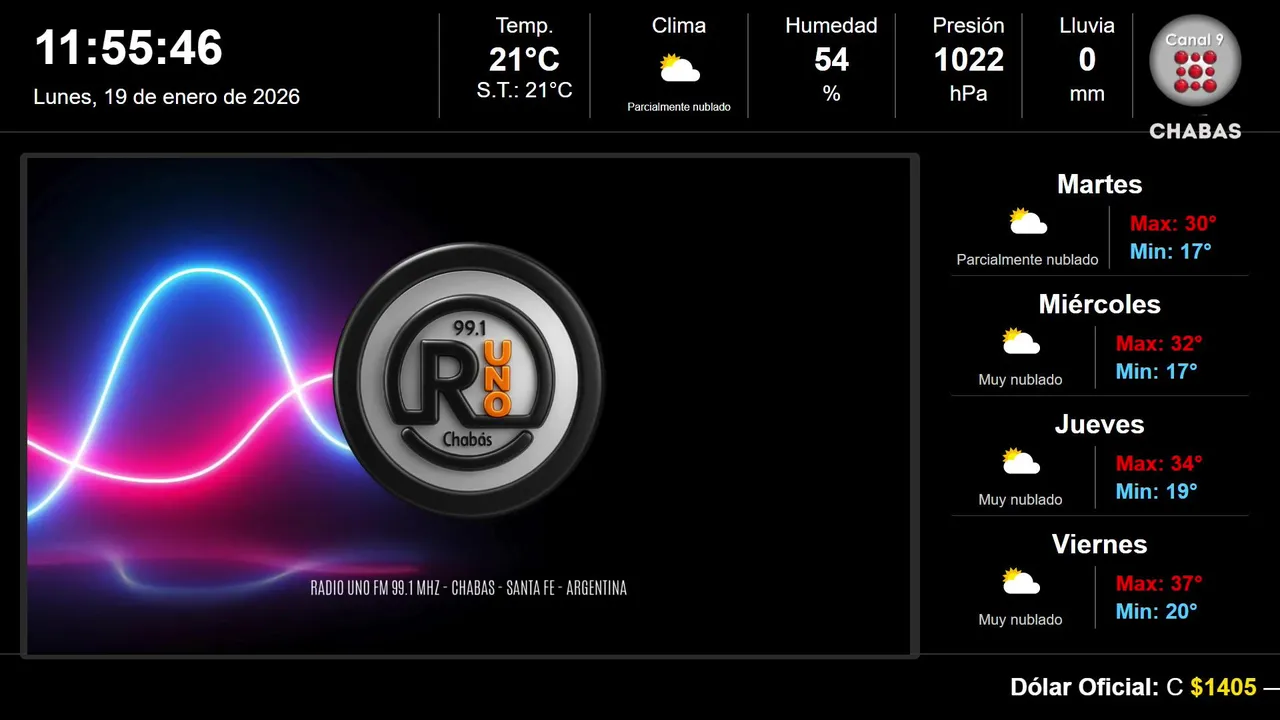Click Parcialmente nublado under Martes

(1027, 260)
